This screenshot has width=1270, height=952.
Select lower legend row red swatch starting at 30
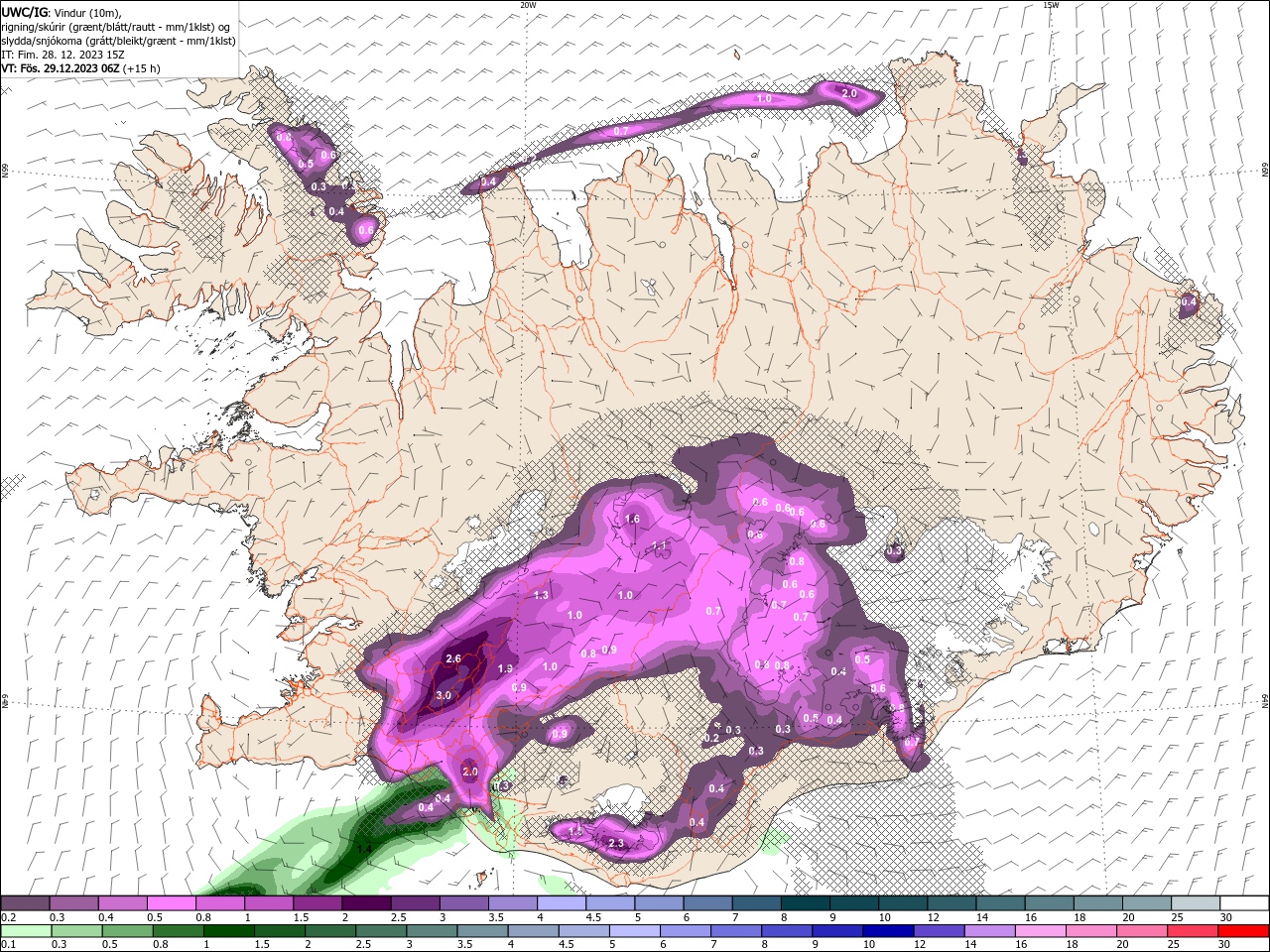(1243, 931)
